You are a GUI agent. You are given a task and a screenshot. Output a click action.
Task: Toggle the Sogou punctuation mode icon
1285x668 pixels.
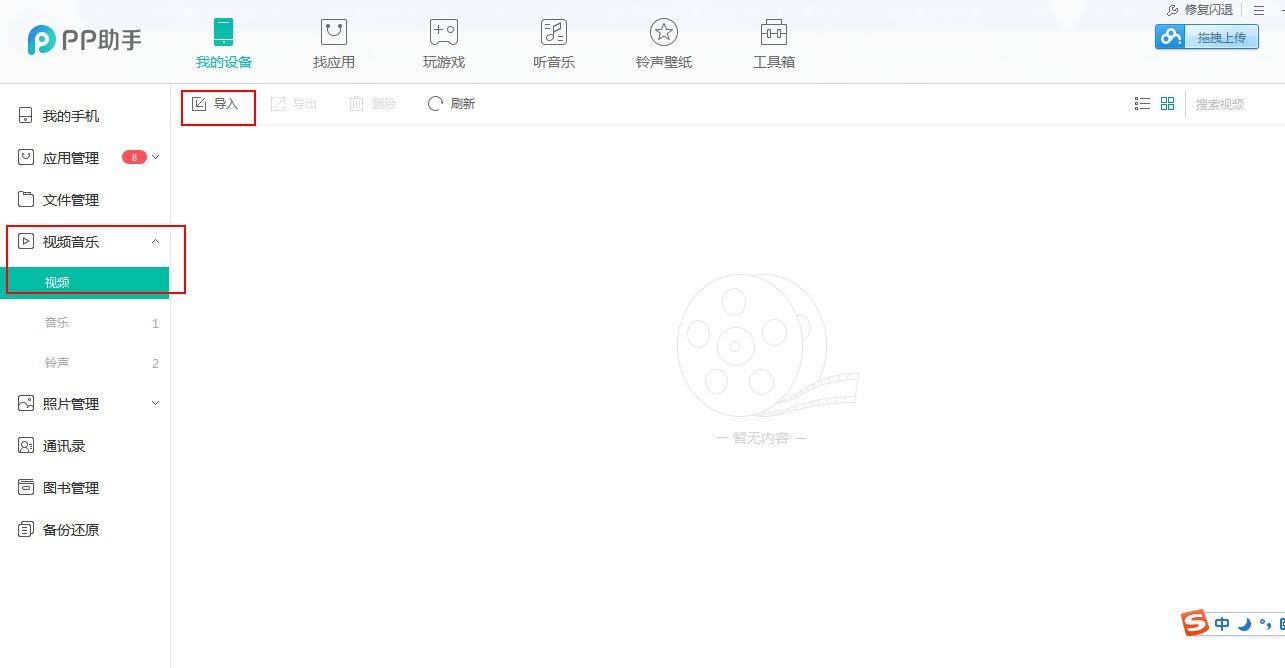click(x=1264, y=625)
